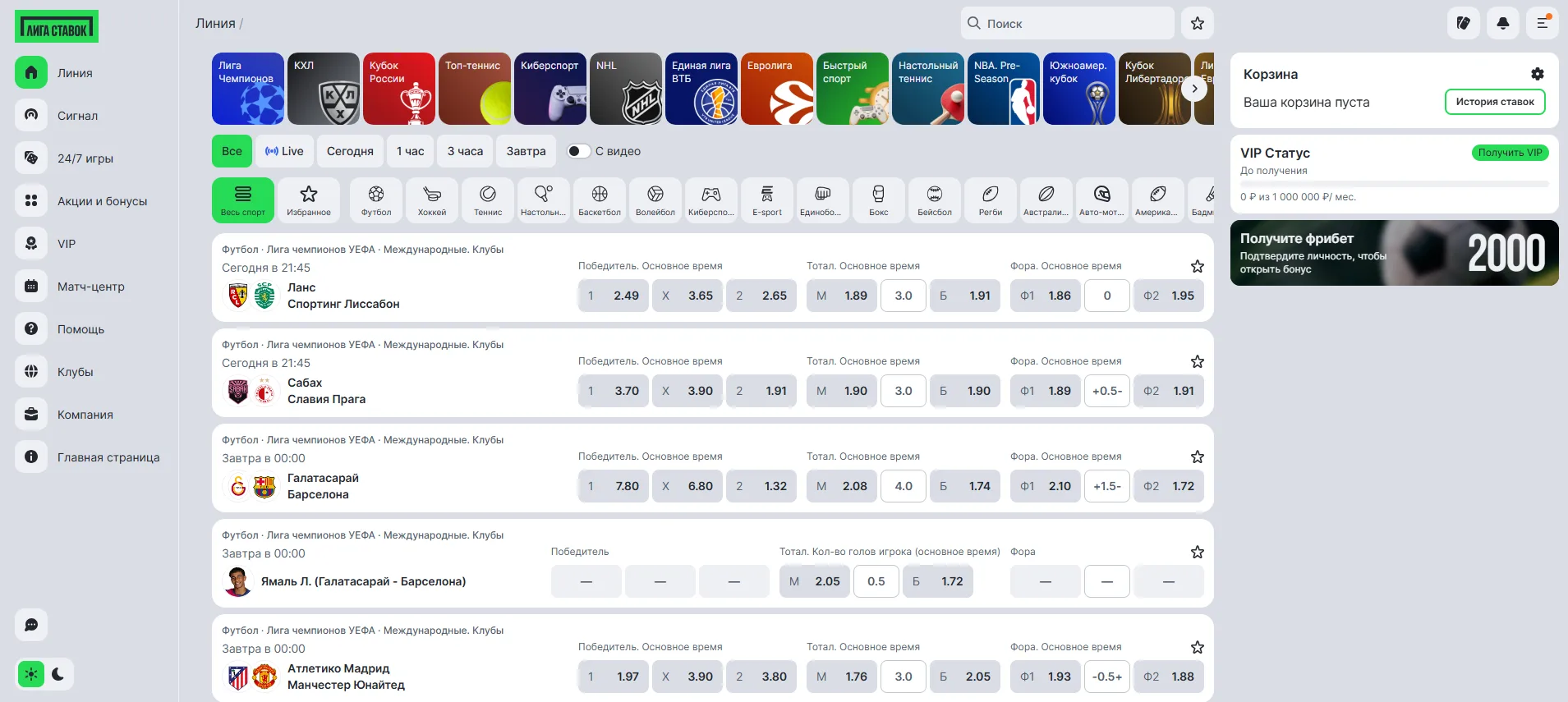The image size is (1568, 702).
Task: Click the 24/7 игры sidebar icon
Action: (x=31, y=158)
